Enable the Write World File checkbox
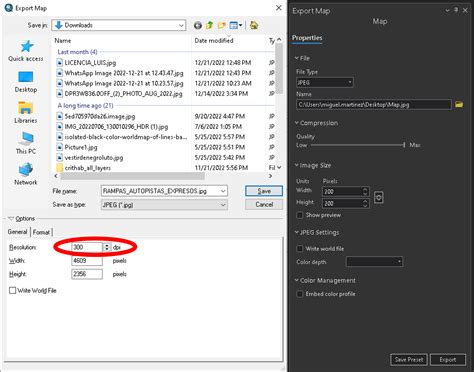This screenshot has height=372, width=474. (13, 290)
